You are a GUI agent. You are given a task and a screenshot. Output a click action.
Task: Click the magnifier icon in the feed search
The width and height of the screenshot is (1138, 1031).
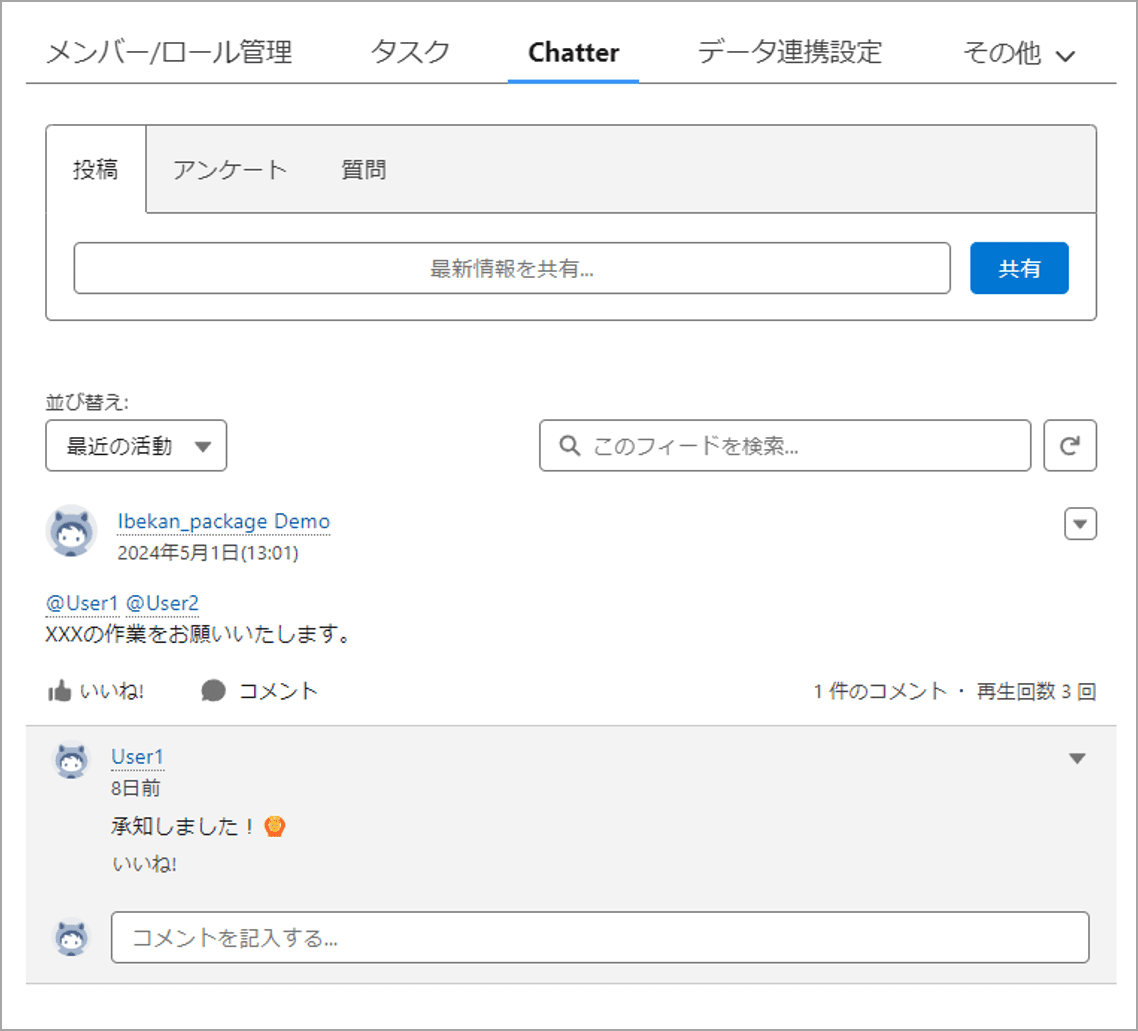569,446
